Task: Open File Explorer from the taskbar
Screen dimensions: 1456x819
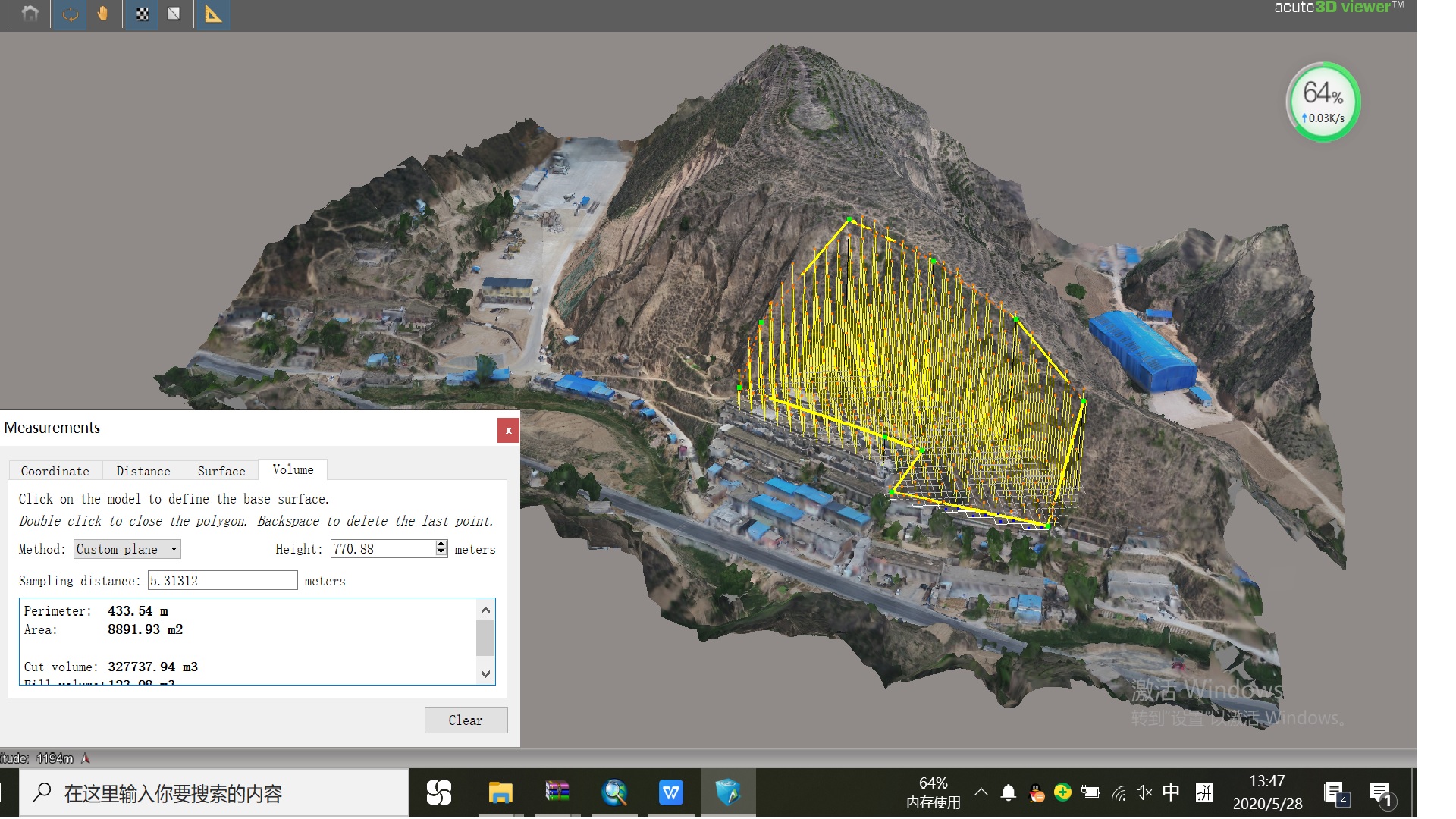Action: coord(500,793)
